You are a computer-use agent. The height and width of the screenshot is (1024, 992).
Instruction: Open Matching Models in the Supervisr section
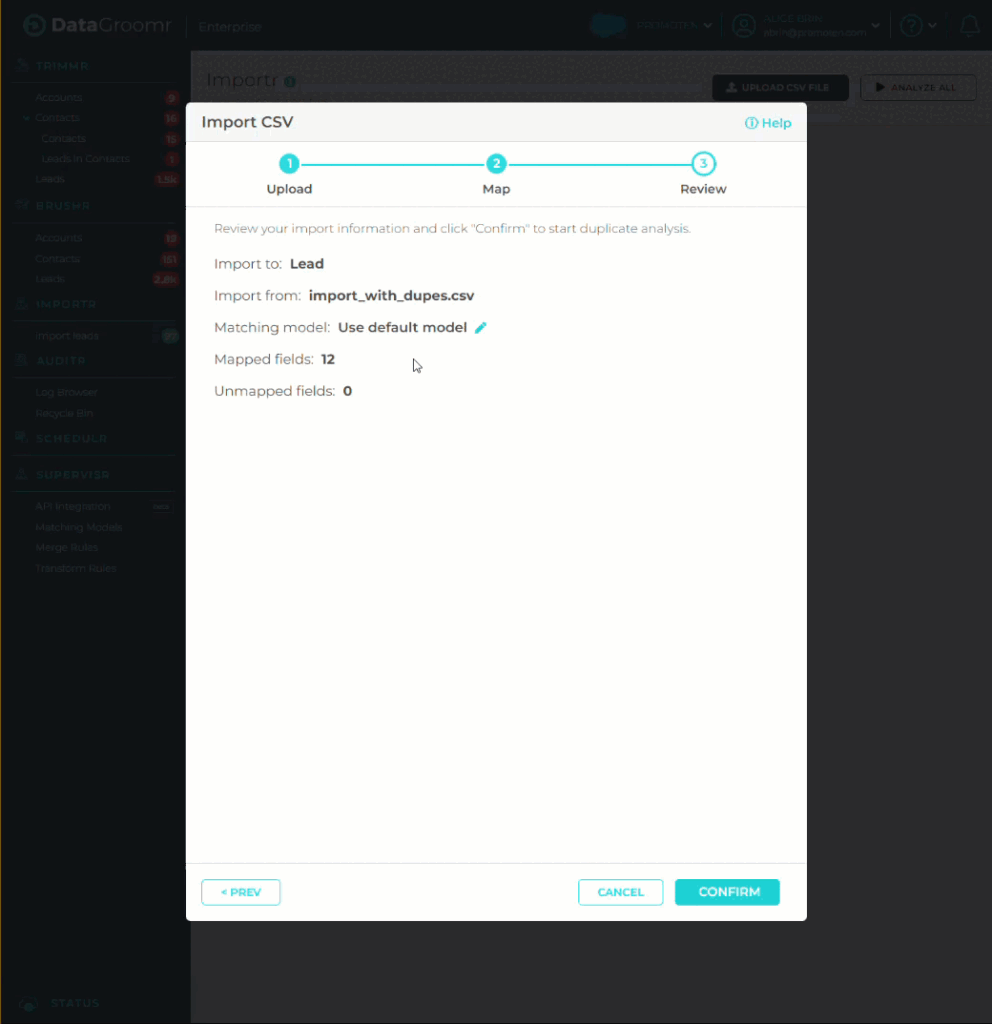78,527
